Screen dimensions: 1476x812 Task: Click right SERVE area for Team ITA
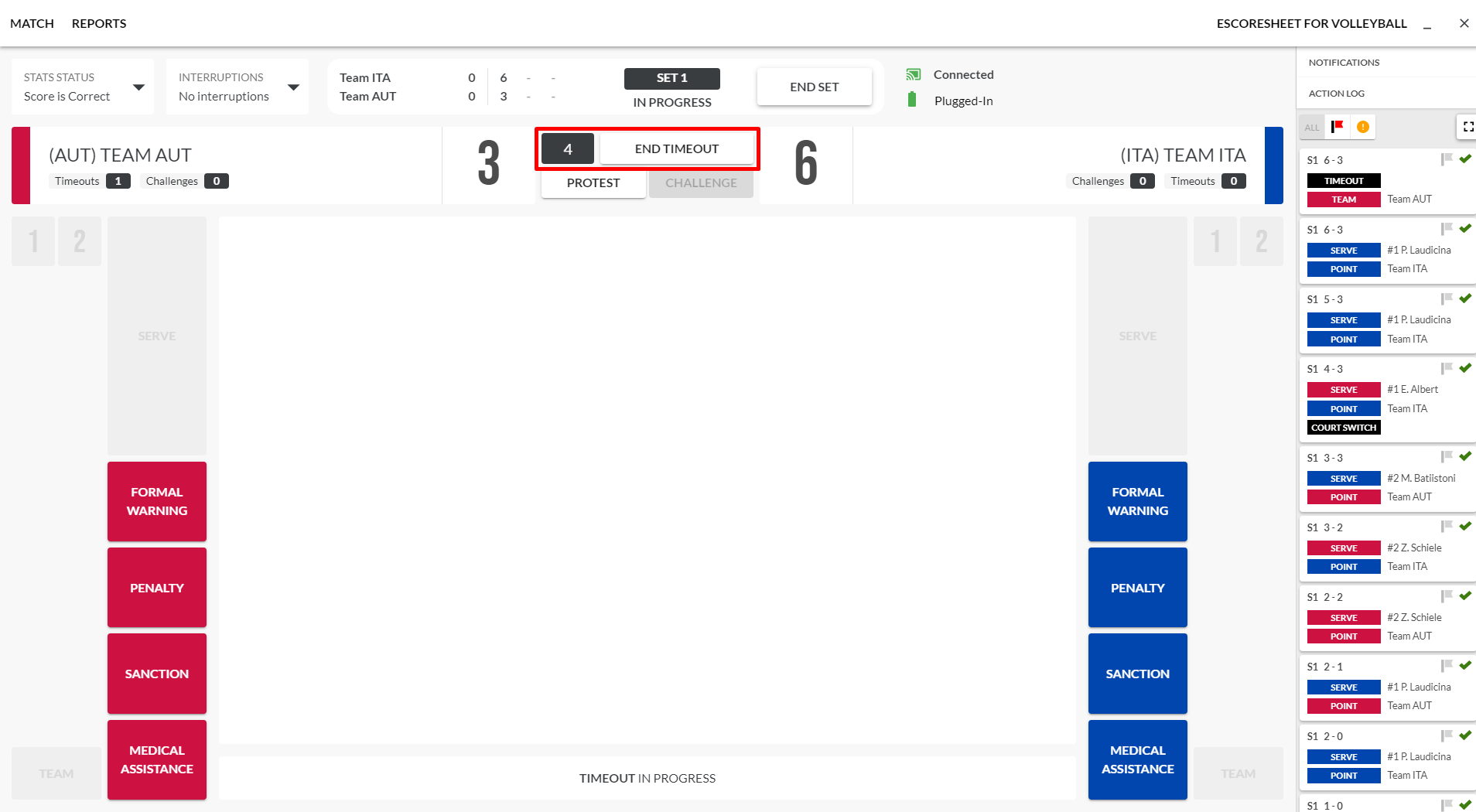click(1138, 336)
